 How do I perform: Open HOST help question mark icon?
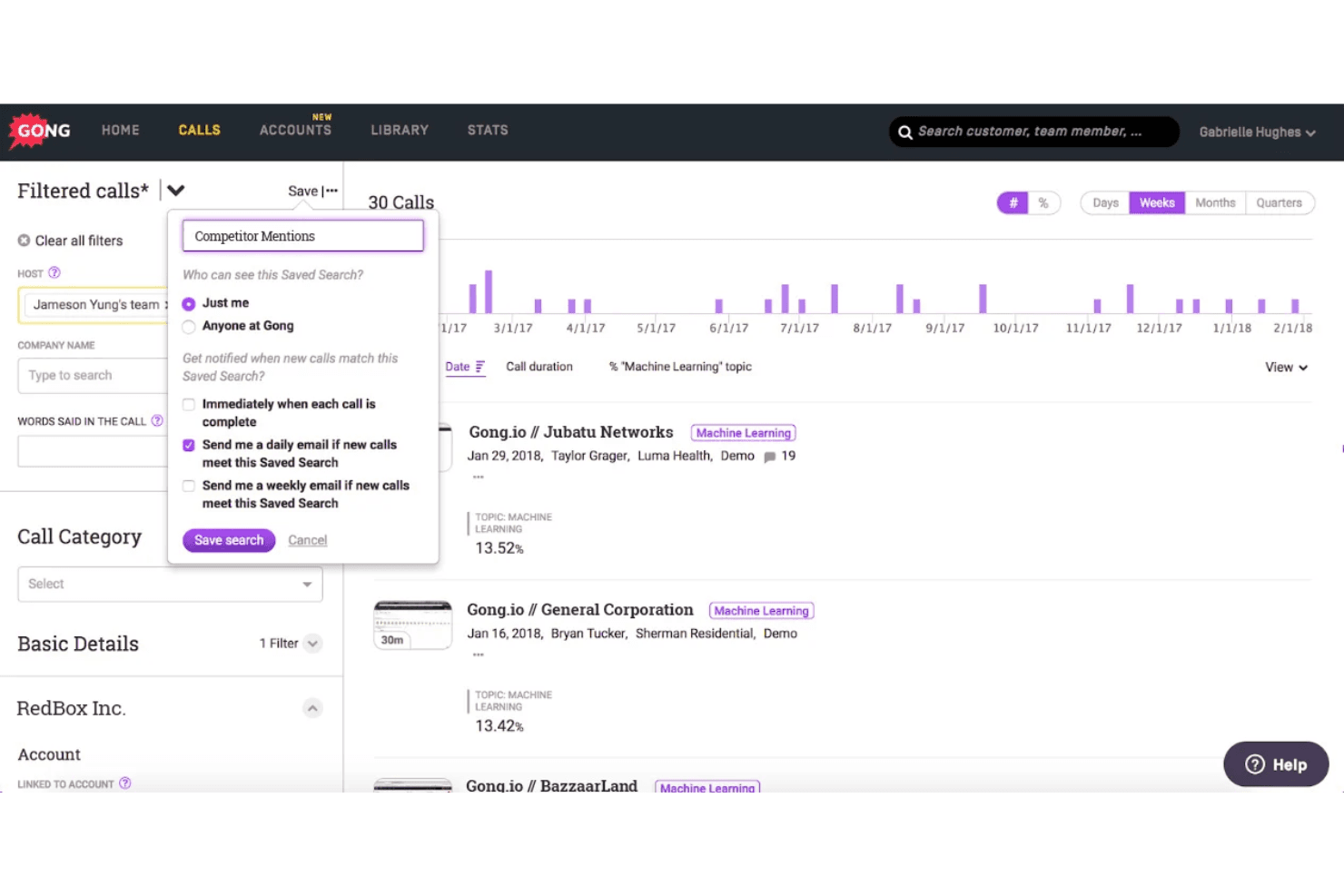click(54, 273)
